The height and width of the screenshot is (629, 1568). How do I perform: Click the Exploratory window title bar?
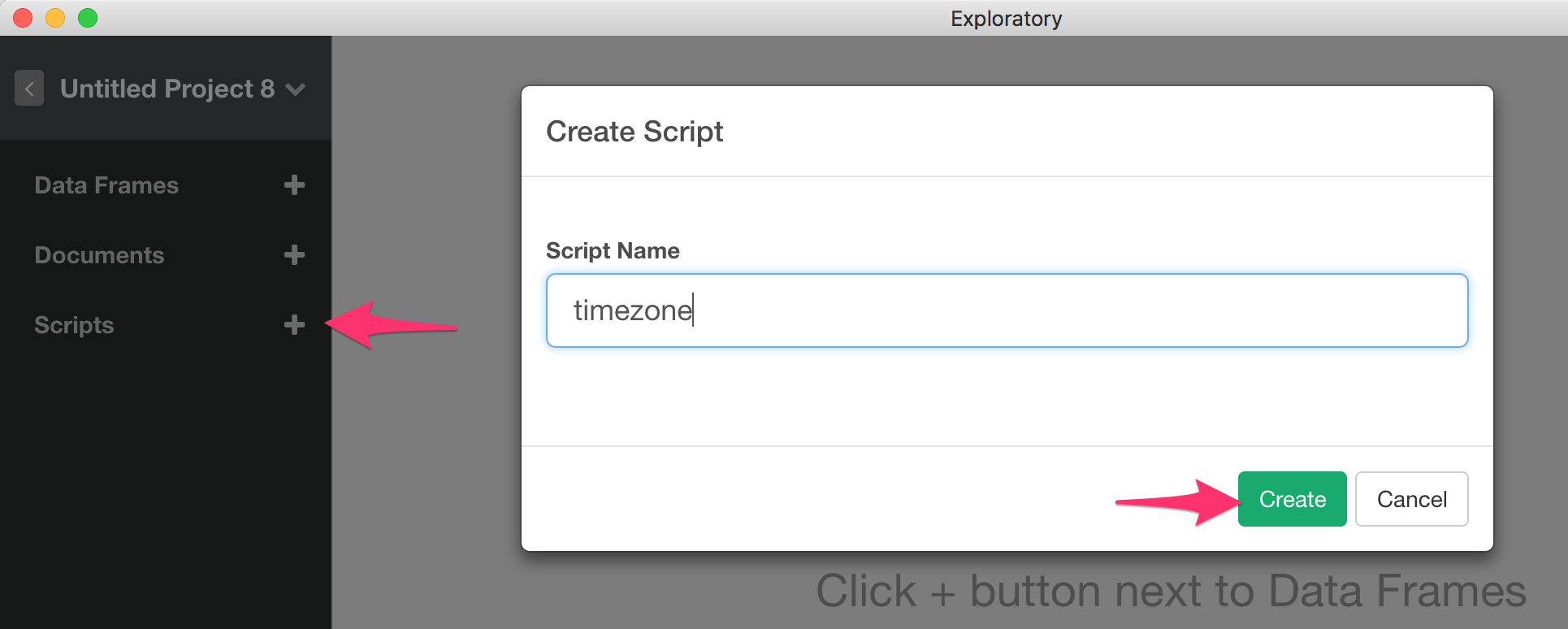click(x=1006, y=18)
